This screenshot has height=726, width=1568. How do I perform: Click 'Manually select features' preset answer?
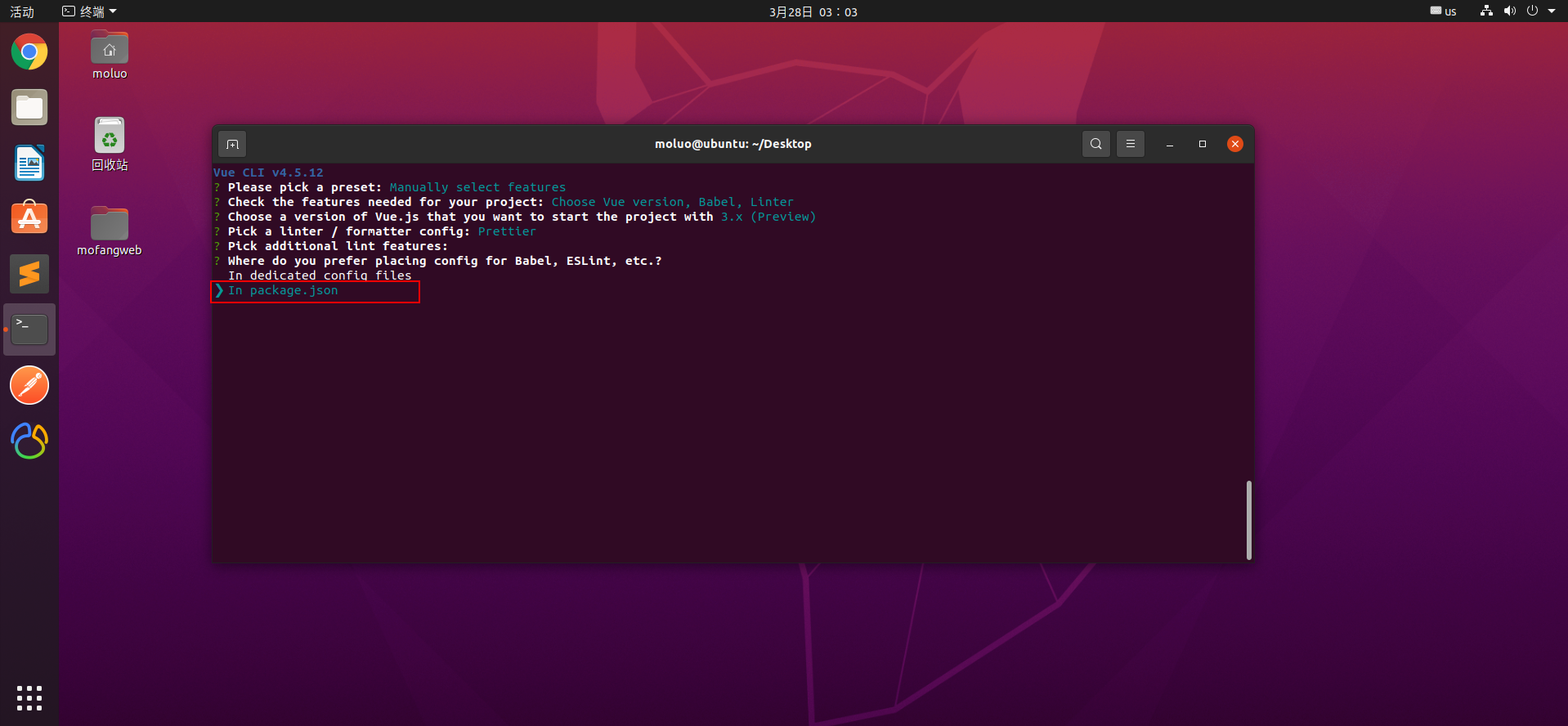pyautogui.click(x=477, y=187)
